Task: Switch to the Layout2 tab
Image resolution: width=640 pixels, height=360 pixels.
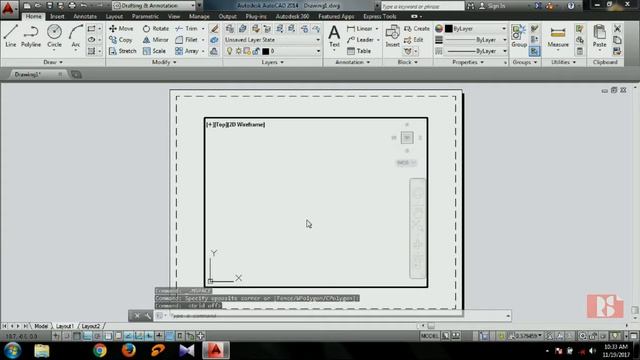Action: [91, 326]
